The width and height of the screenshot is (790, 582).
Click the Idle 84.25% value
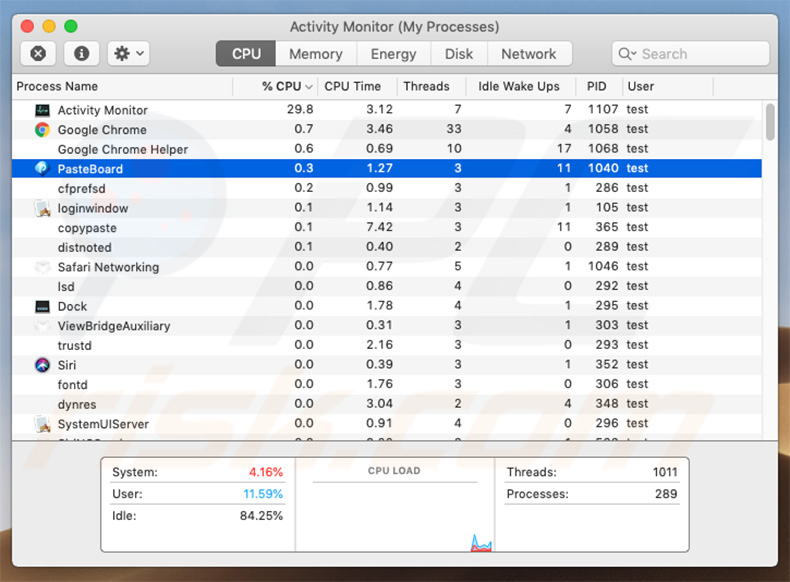point(261,515)
